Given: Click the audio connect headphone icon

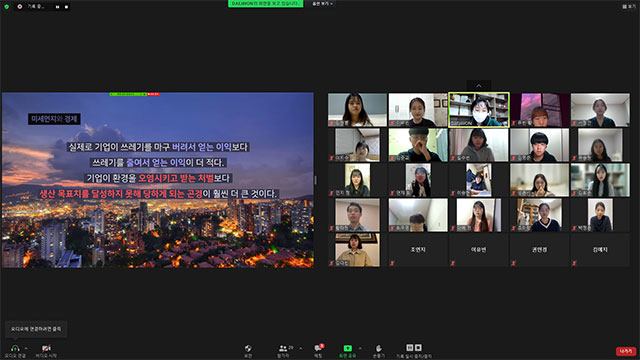Looking at the screenshot, I should [x=15, y=349].
